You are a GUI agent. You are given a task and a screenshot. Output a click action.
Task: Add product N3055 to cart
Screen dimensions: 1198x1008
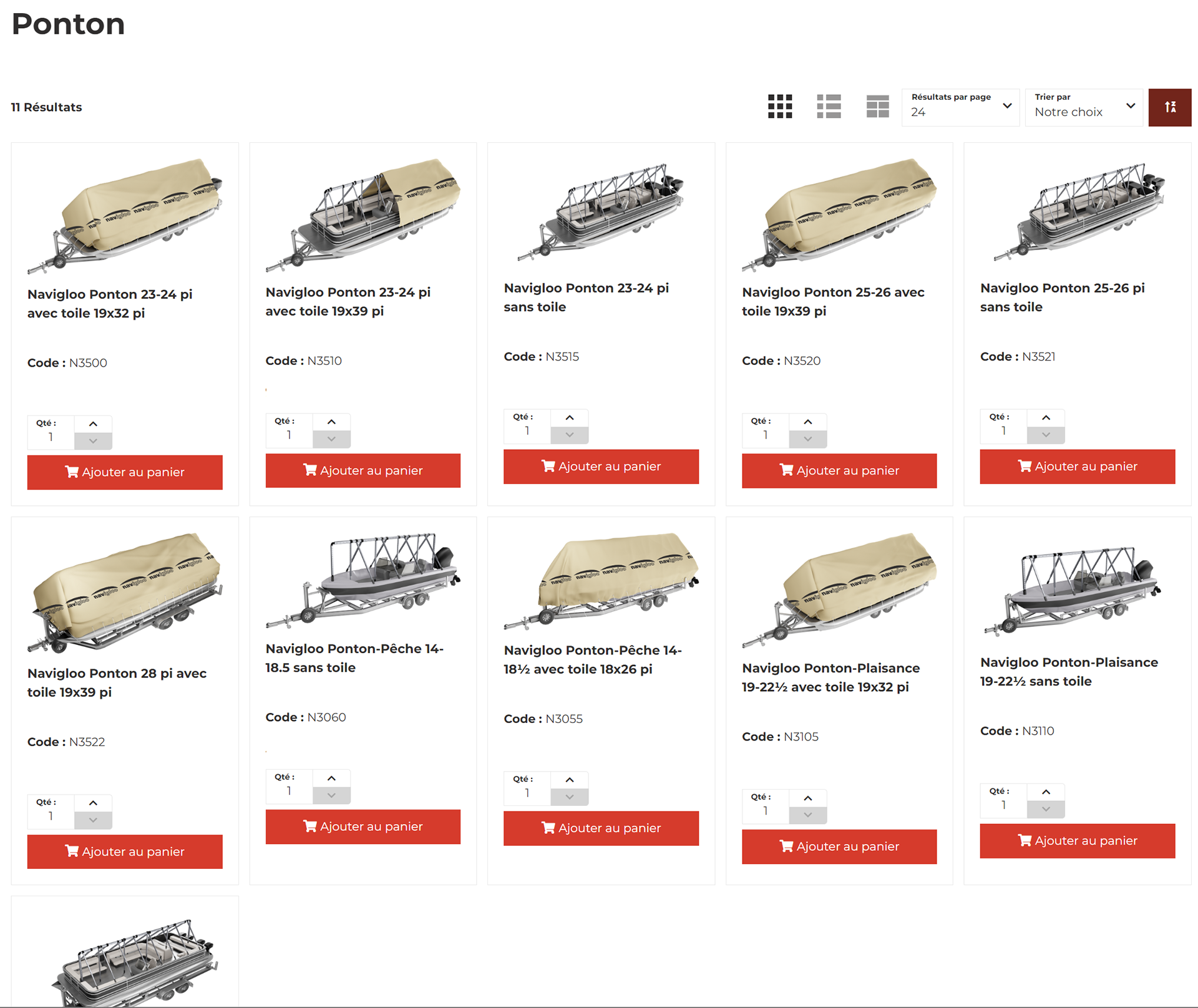point(601,828)
